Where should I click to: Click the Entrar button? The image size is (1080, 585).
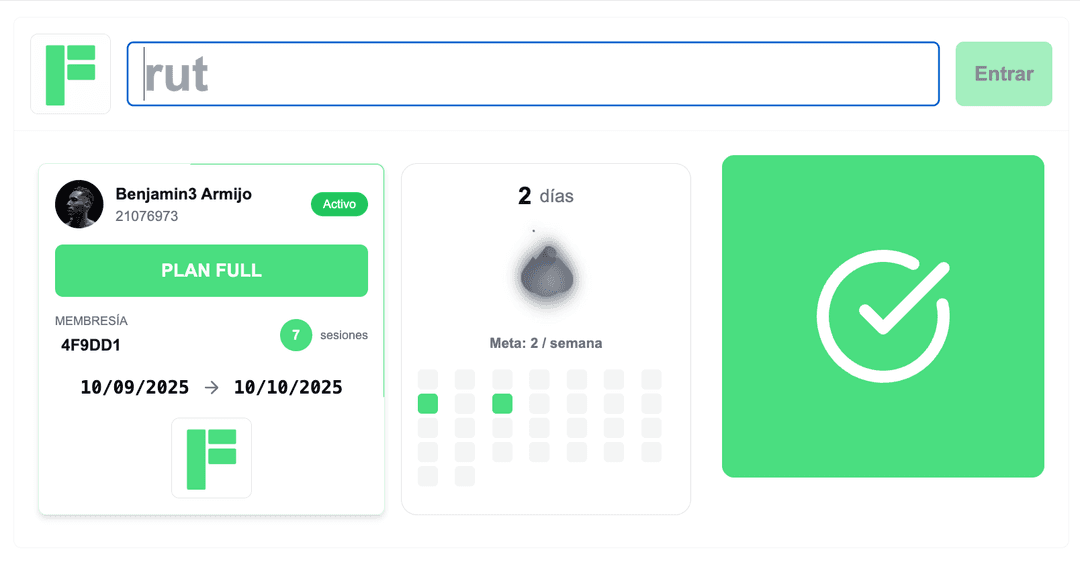tap(1003, 73)
